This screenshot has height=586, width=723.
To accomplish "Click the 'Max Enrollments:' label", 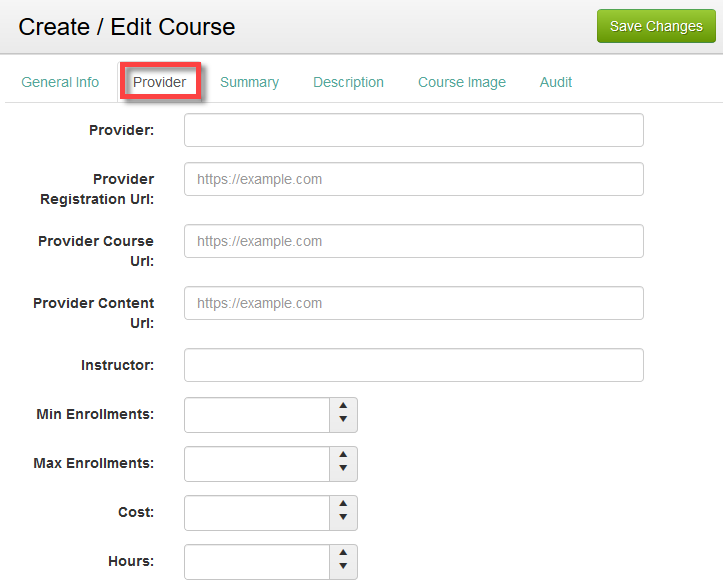I will click(x=94, y=463).
